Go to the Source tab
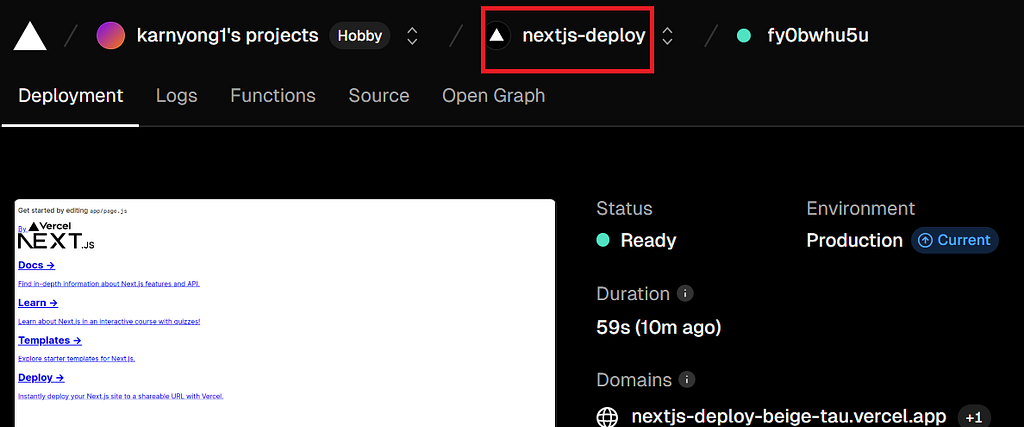Viewport: 1024px width, 427px height. tap(379, 96)
